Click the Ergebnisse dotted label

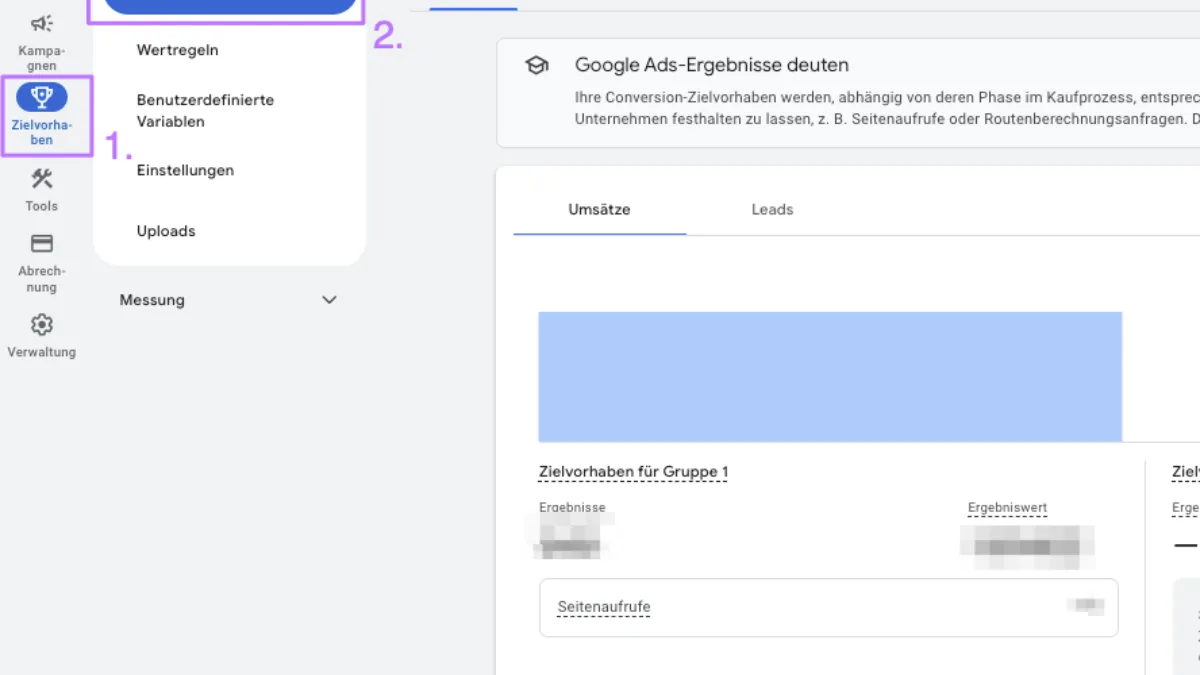coord(572,507)
